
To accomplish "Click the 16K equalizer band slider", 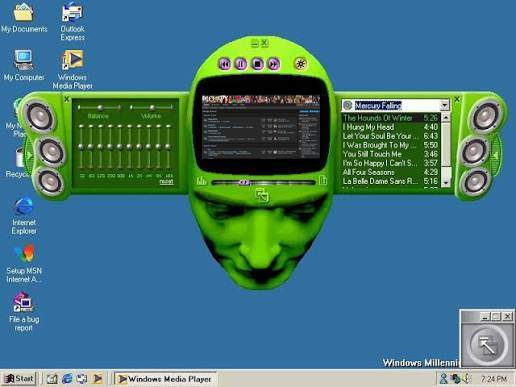I will (x=168, y=147).
